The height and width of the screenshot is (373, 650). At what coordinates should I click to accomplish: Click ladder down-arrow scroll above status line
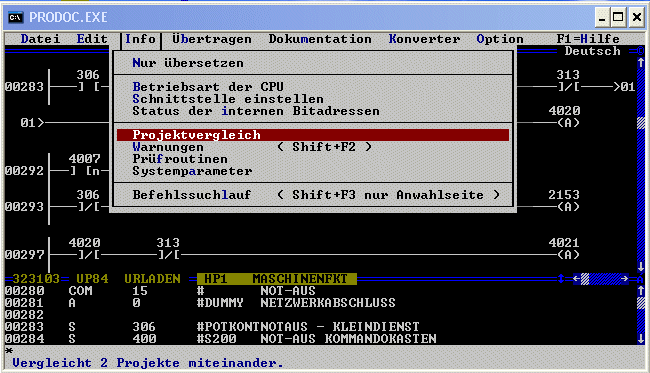click(x=641, y=266)
